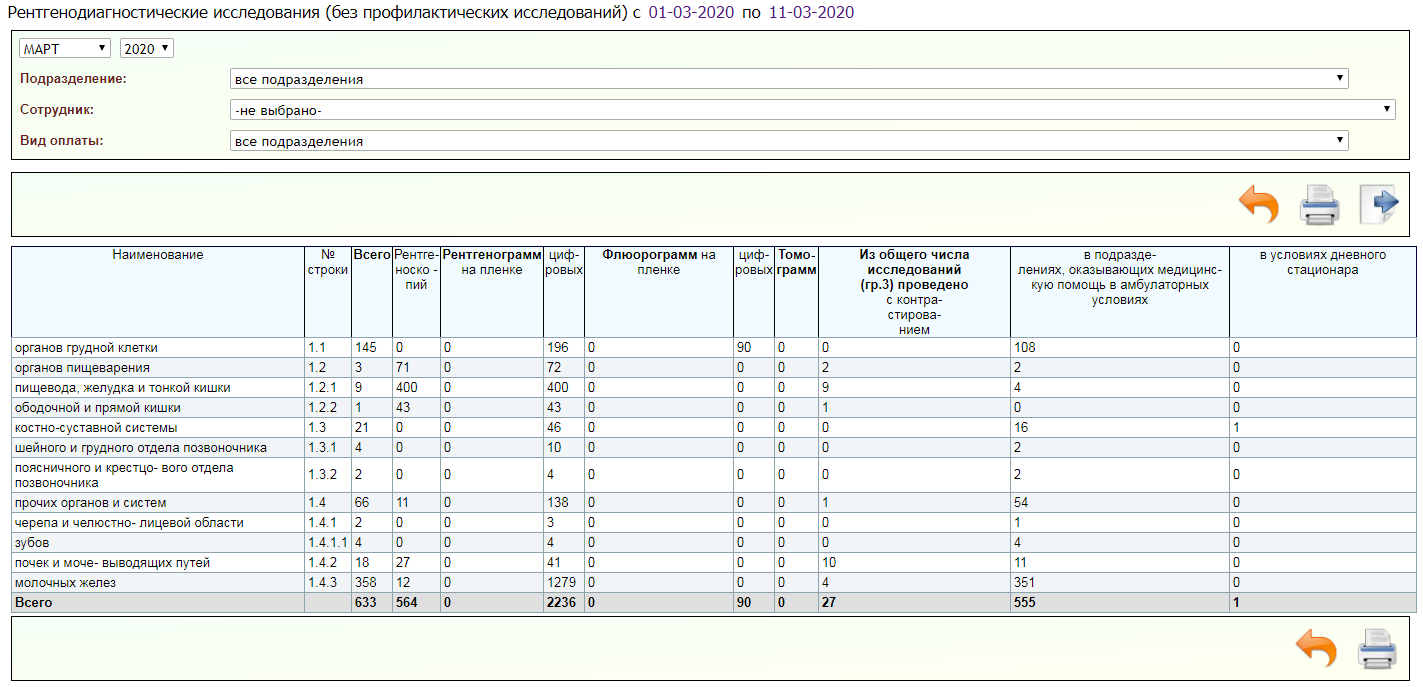Image resolution: width=1423 pixels, height=687 pixels.
Task: Click the bottom orange back arrow icon
Action: pyautogui.click(x=1316, y=648)
